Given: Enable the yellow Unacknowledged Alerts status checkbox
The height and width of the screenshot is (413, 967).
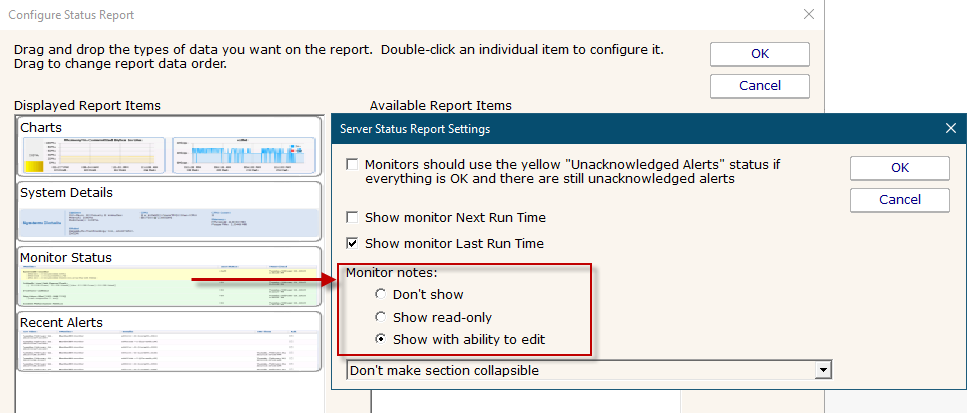Looking at the screenshot, I should point(352,165).
